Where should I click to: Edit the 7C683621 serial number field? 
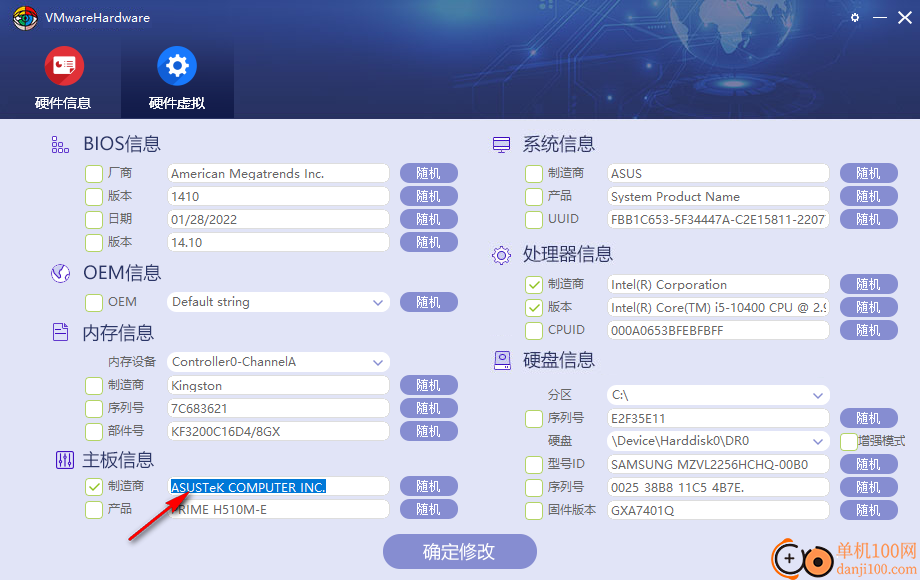click(278, 408)
